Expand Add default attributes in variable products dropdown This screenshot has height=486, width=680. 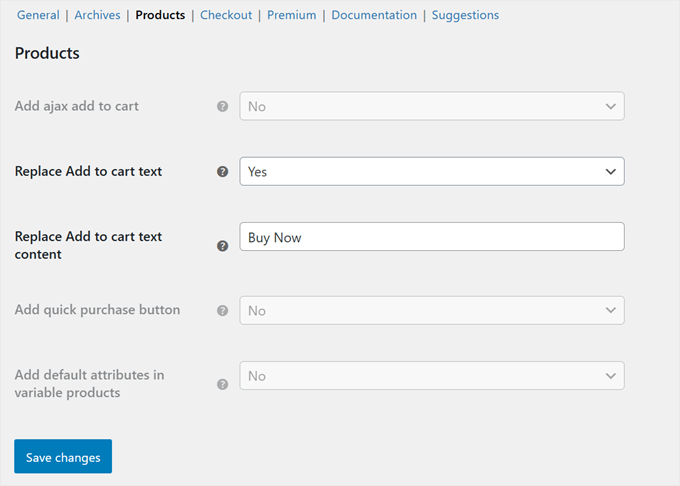click(x=431, y=376)
